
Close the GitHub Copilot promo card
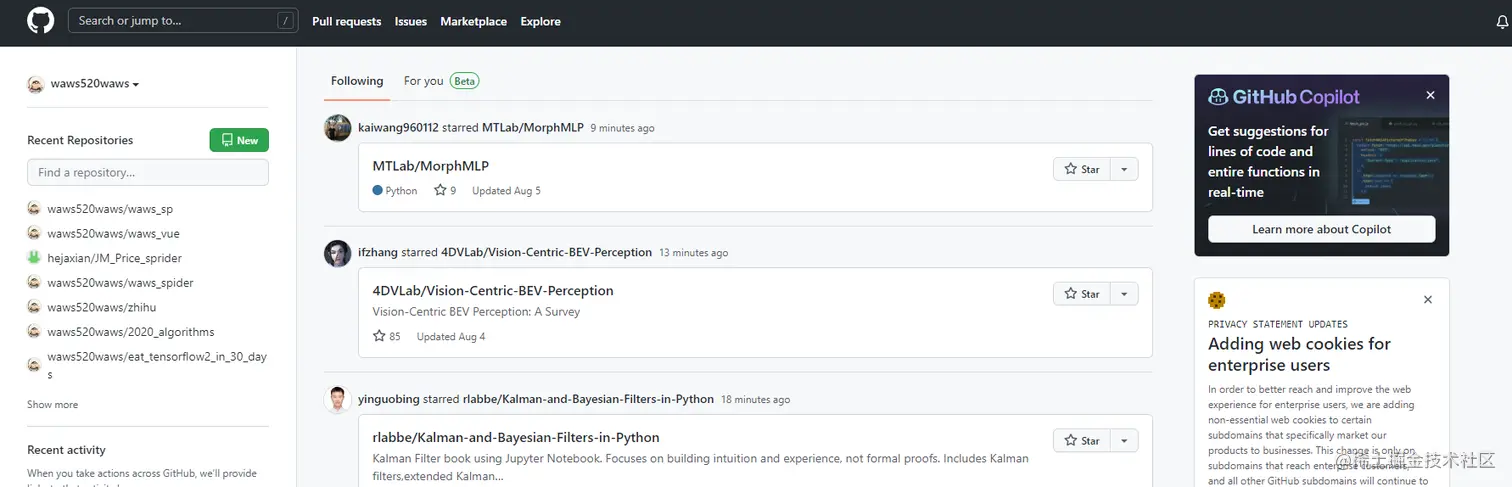tap(1430, 95)
